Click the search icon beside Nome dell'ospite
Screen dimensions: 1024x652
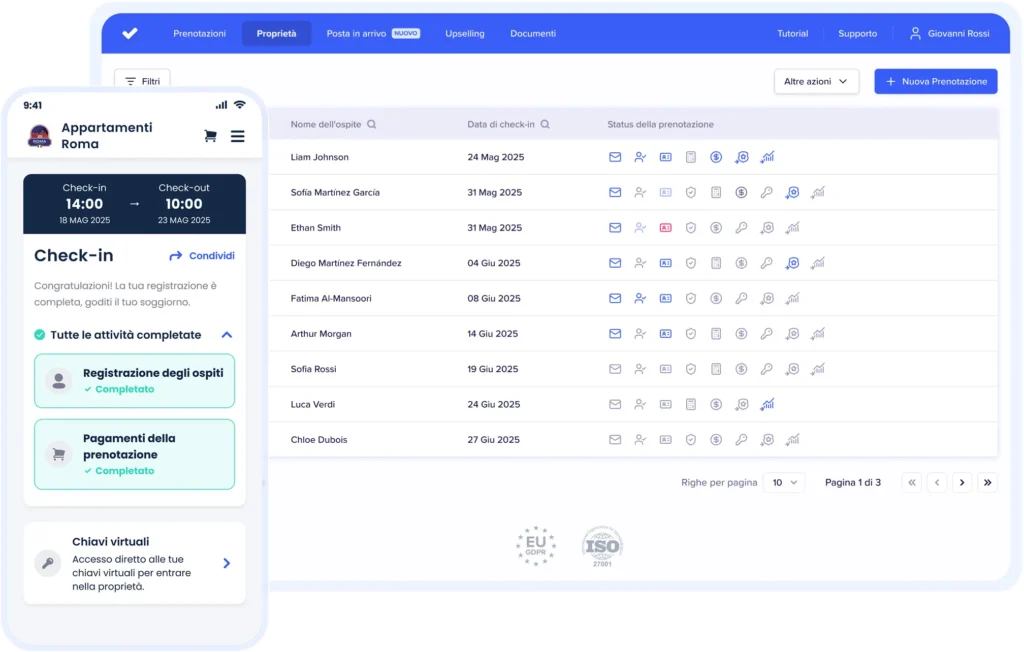(x=372, y=125)
